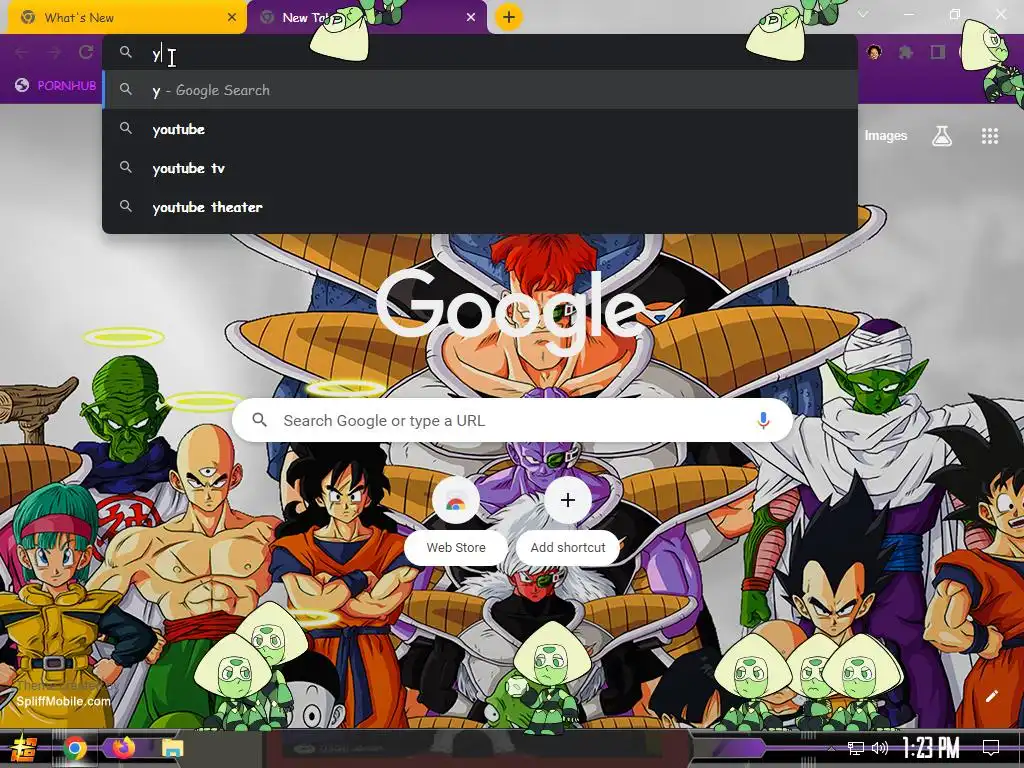Open a new tab with the plus button
The width and height of the screenshot is (1024, 768).
509,17
